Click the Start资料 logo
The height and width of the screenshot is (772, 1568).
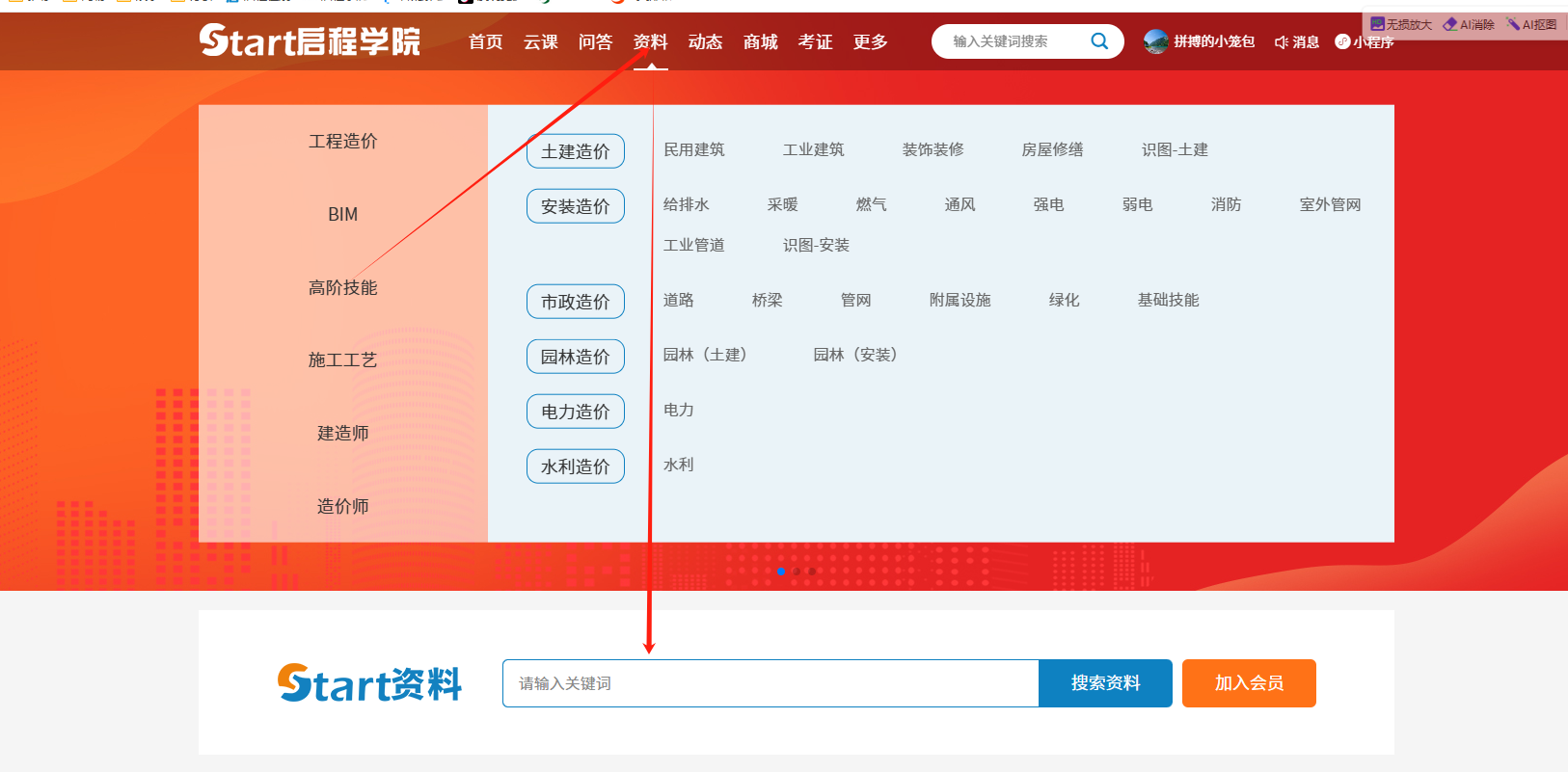369,683
